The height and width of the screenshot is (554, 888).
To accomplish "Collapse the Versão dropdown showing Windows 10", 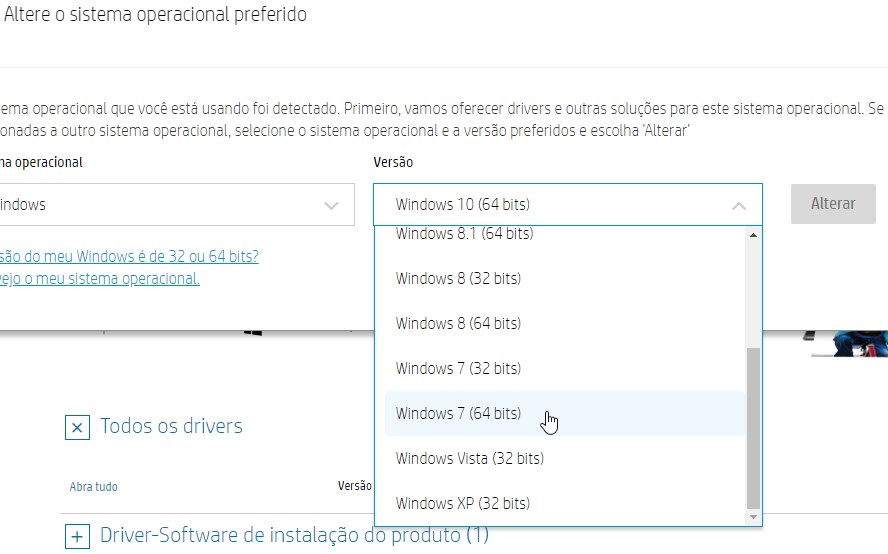I will point(567,204).
